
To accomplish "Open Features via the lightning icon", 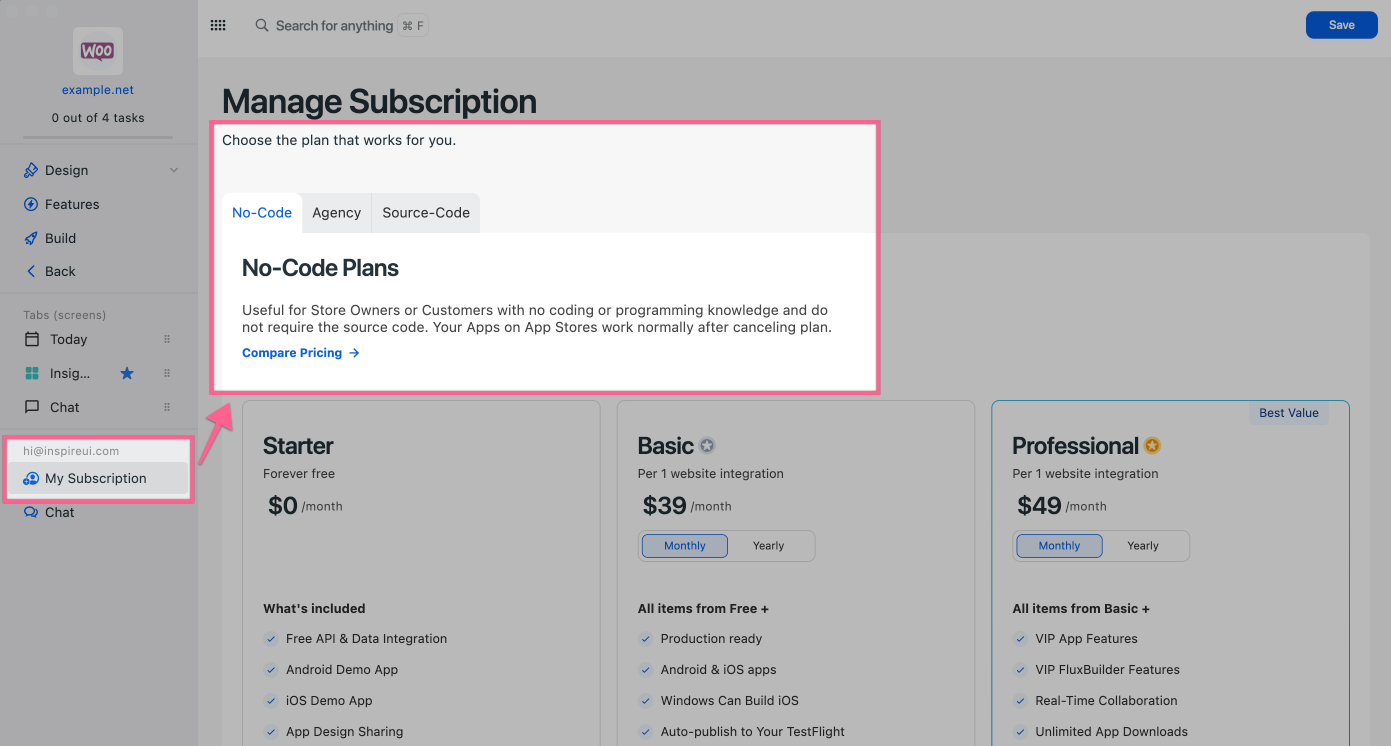I will [31, 205].
